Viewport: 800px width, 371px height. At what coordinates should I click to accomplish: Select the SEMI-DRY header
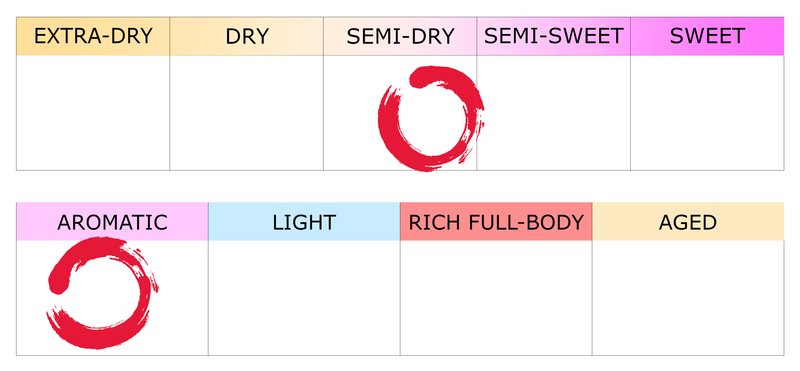tap(400, 36)
